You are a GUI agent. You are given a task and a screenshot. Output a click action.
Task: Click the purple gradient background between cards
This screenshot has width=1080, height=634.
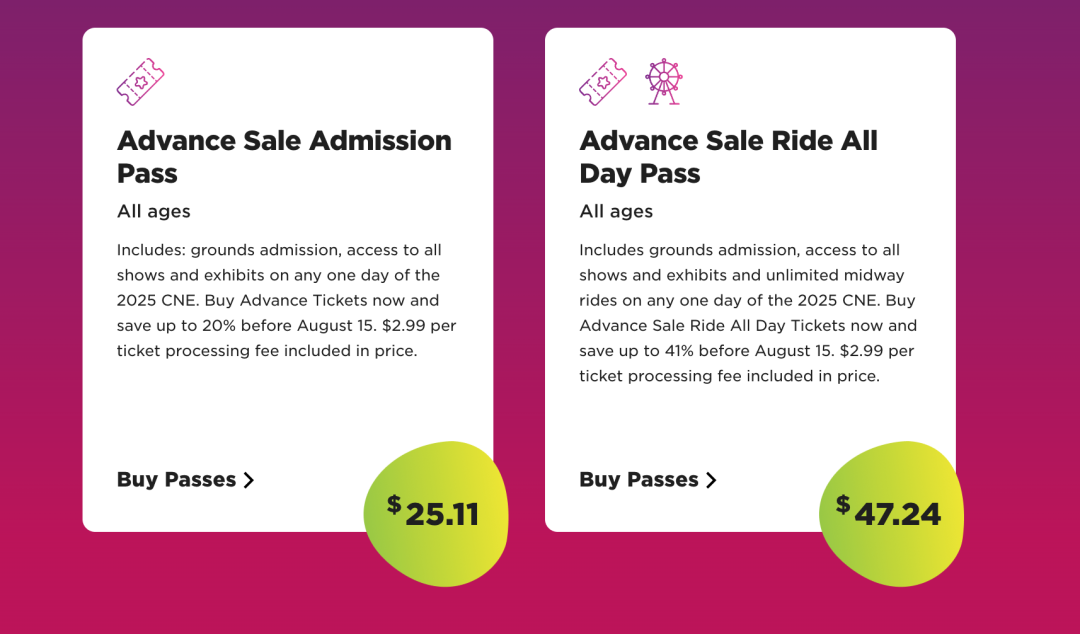coord(519,276)
